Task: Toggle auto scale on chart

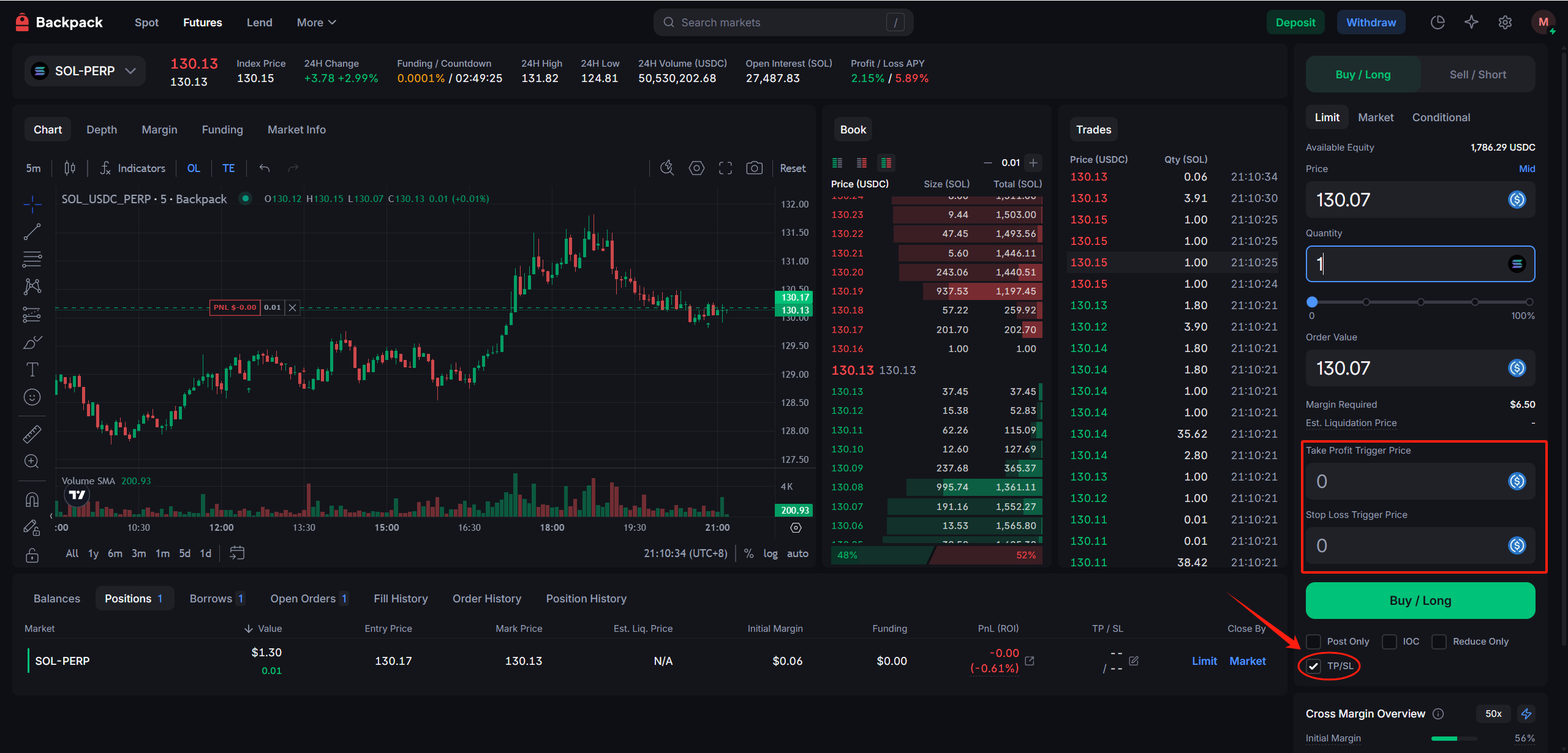Action: (797, 553)
